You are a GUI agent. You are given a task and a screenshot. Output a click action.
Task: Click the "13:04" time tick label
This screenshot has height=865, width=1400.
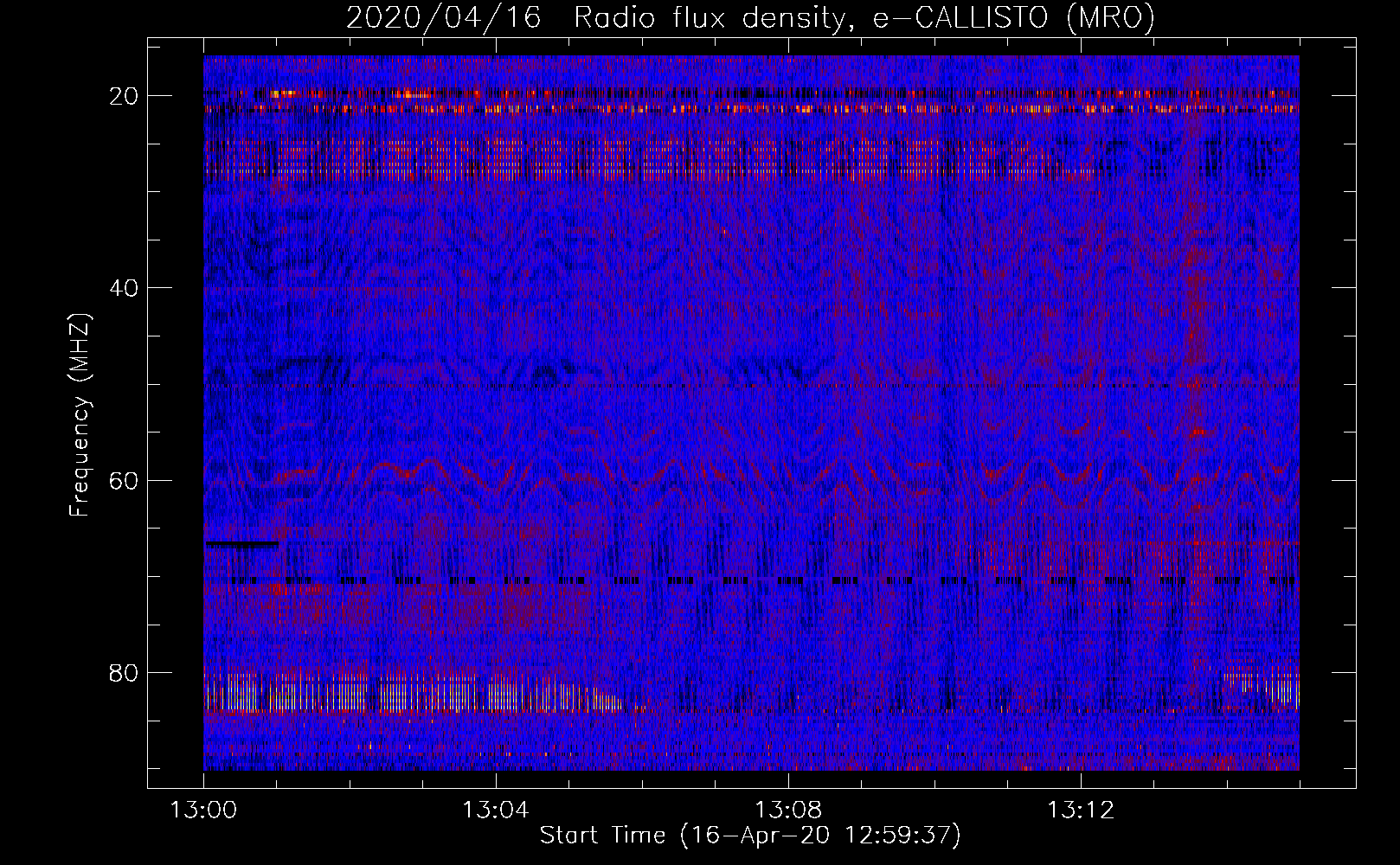click(496, 811)
